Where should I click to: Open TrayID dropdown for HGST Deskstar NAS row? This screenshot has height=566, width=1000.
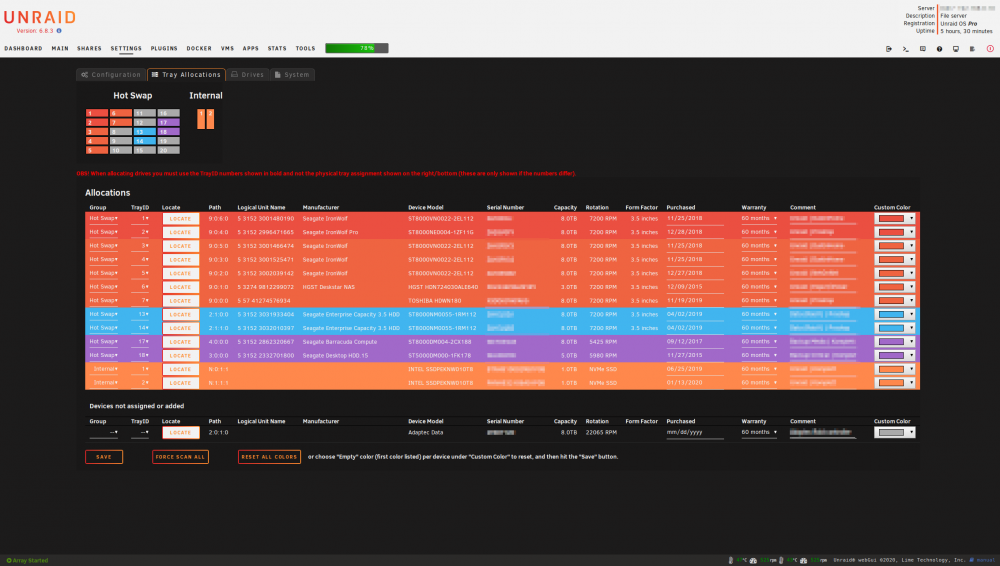click(140, 287)
